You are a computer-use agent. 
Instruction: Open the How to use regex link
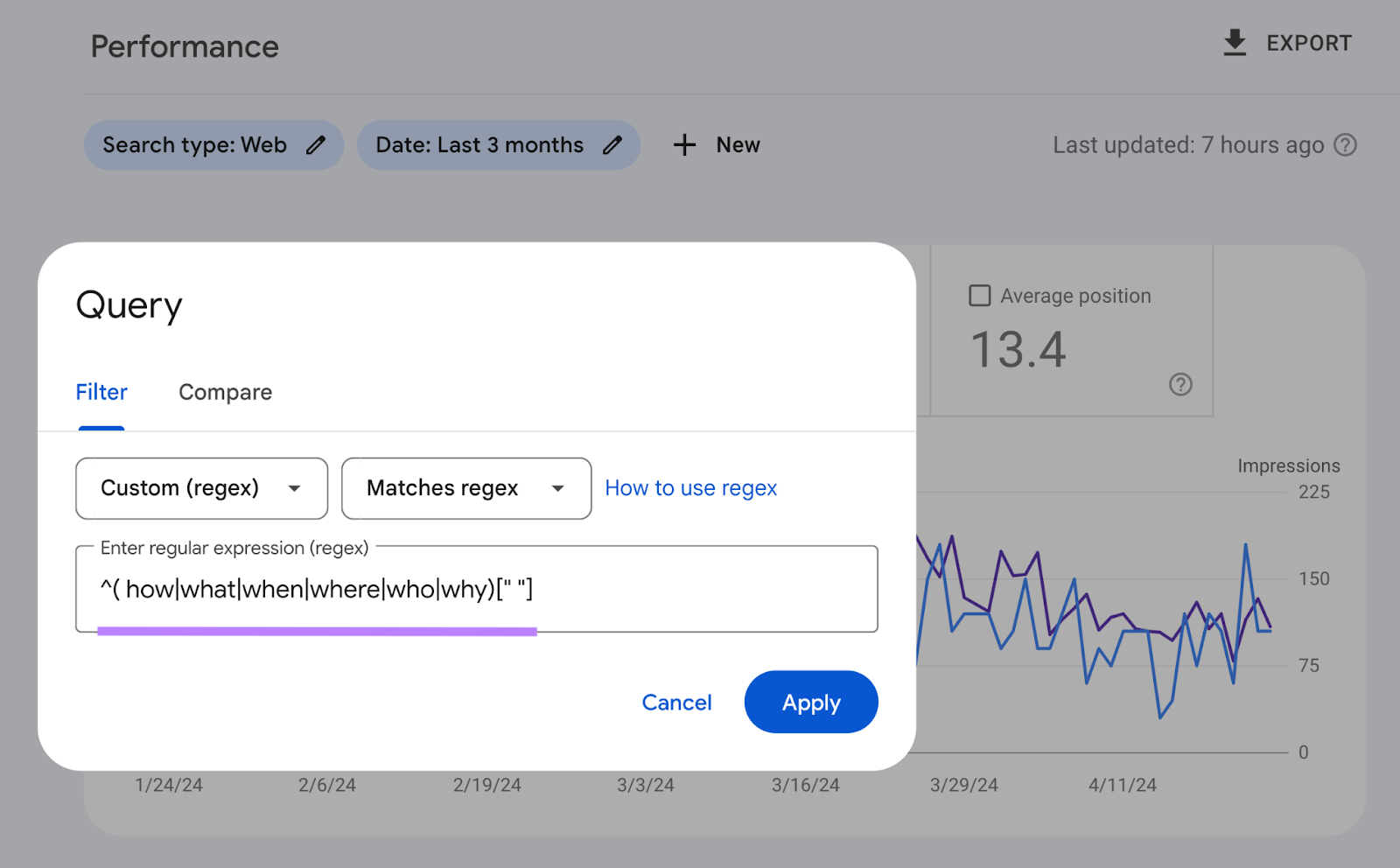tap(690, 487)
